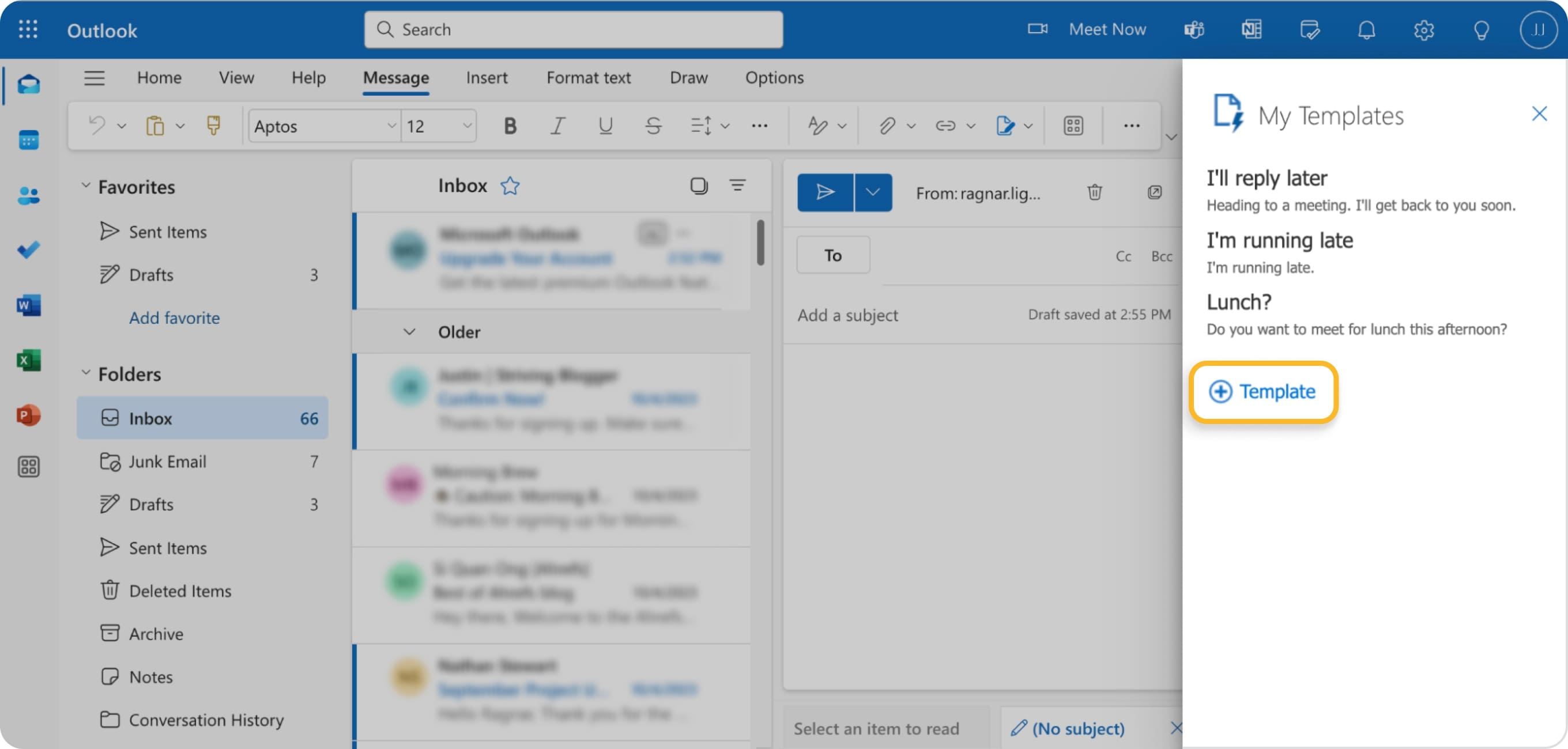The width and height of the screenshot is (1568, 749).
Task: Expand the Older conversations group
Action: coord(409,332)
